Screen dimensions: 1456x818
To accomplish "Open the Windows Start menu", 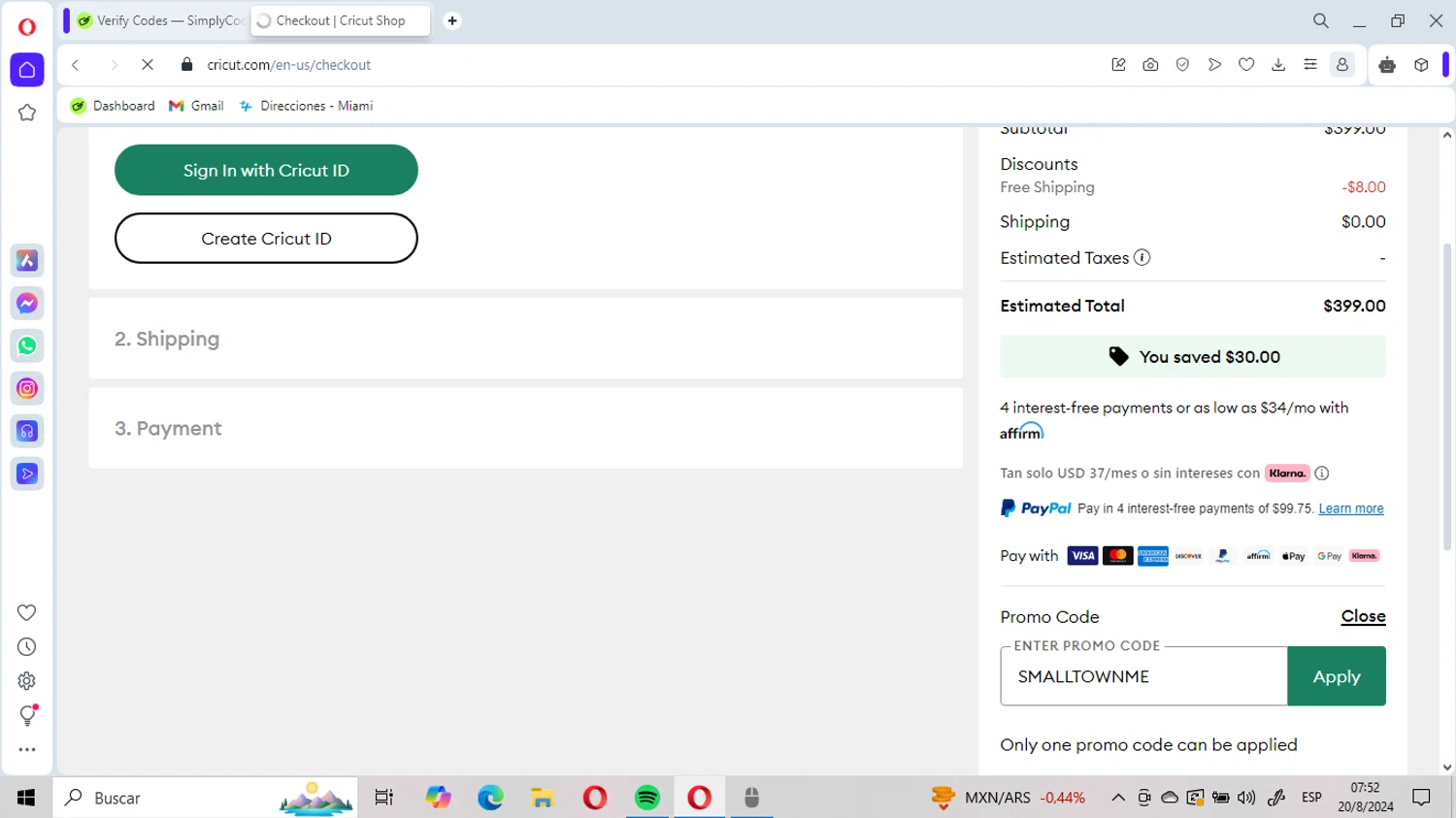I will point(26,798).
